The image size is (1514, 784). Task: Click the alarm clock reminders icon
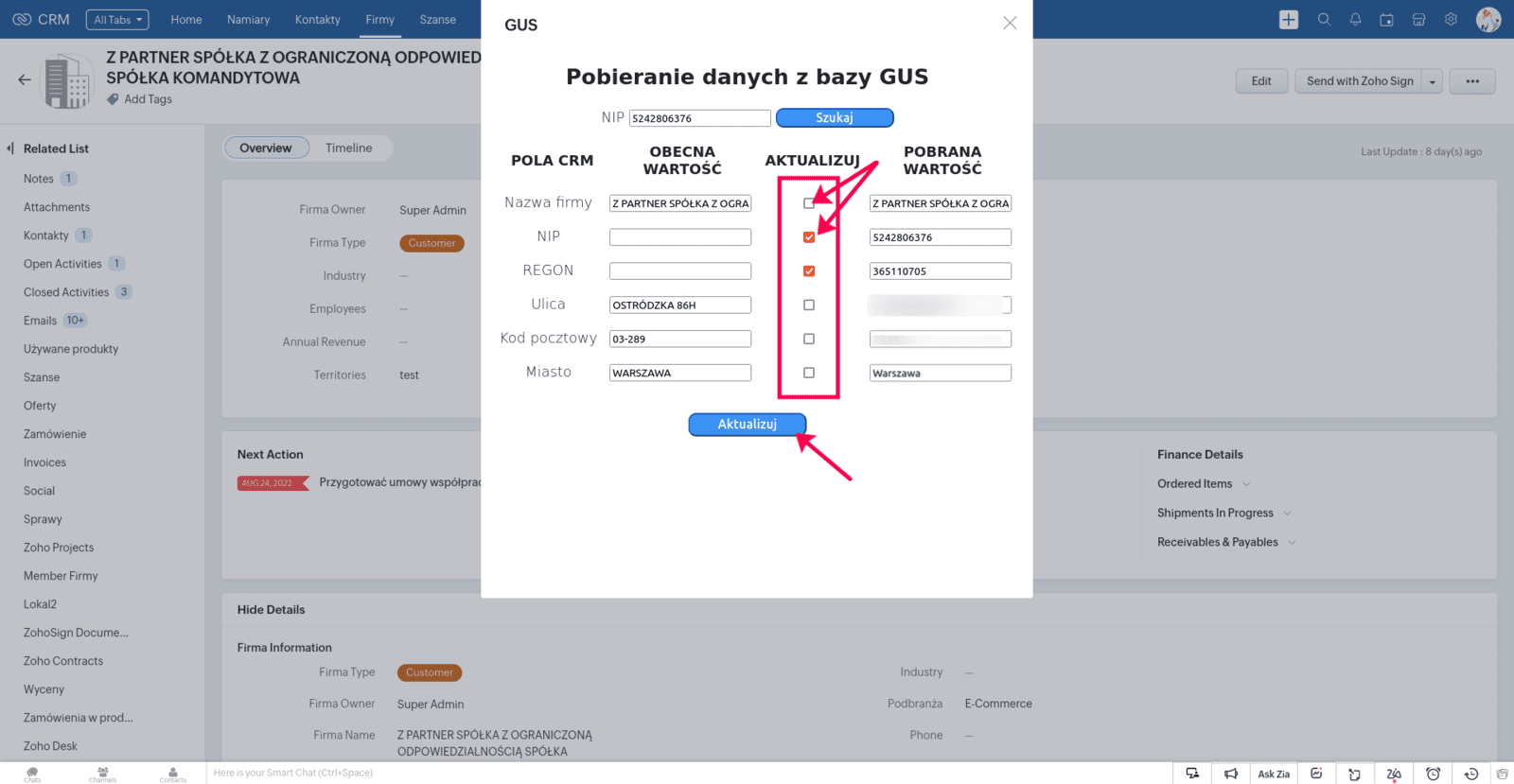point(1433,774)
